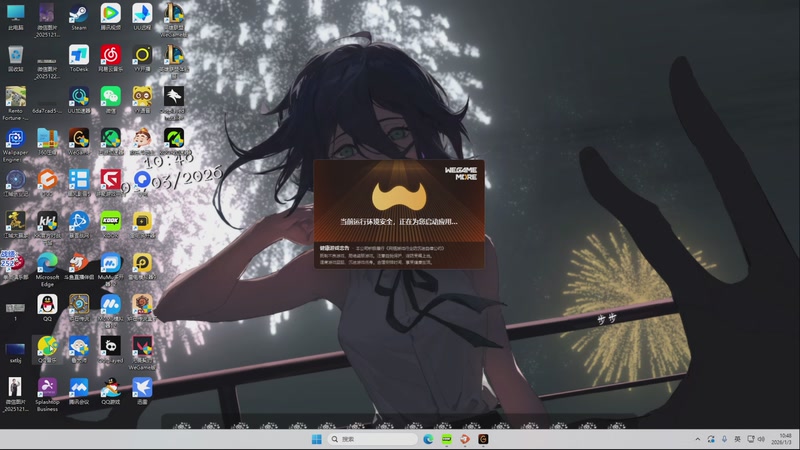Select the QQ音乐 desktop shortcut
The width and height of the screenshot is (800, 450).
pos(47,349)
